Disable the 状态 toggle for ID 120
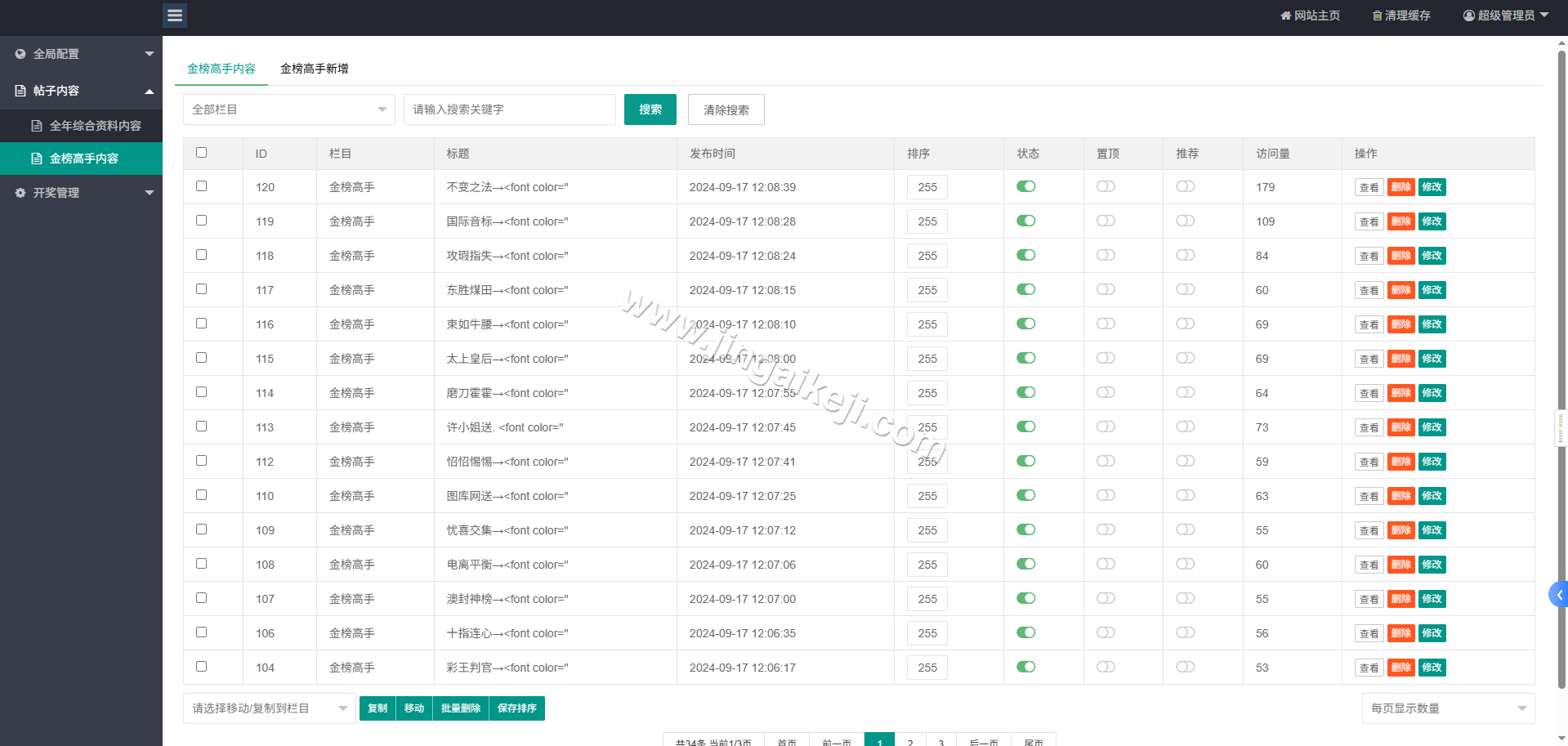1568x746 pixels. coord(1026,186)
